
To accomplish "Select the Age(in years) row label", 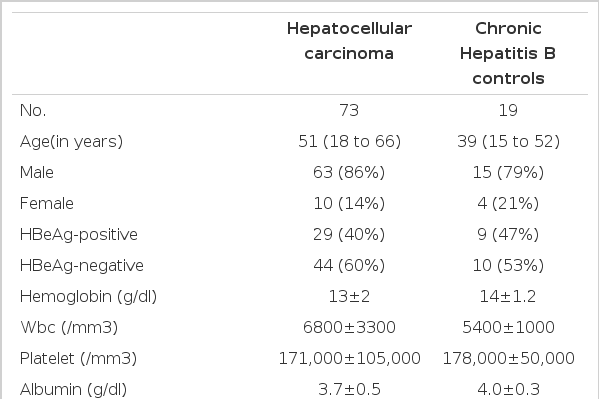I will tap(71, 141).
